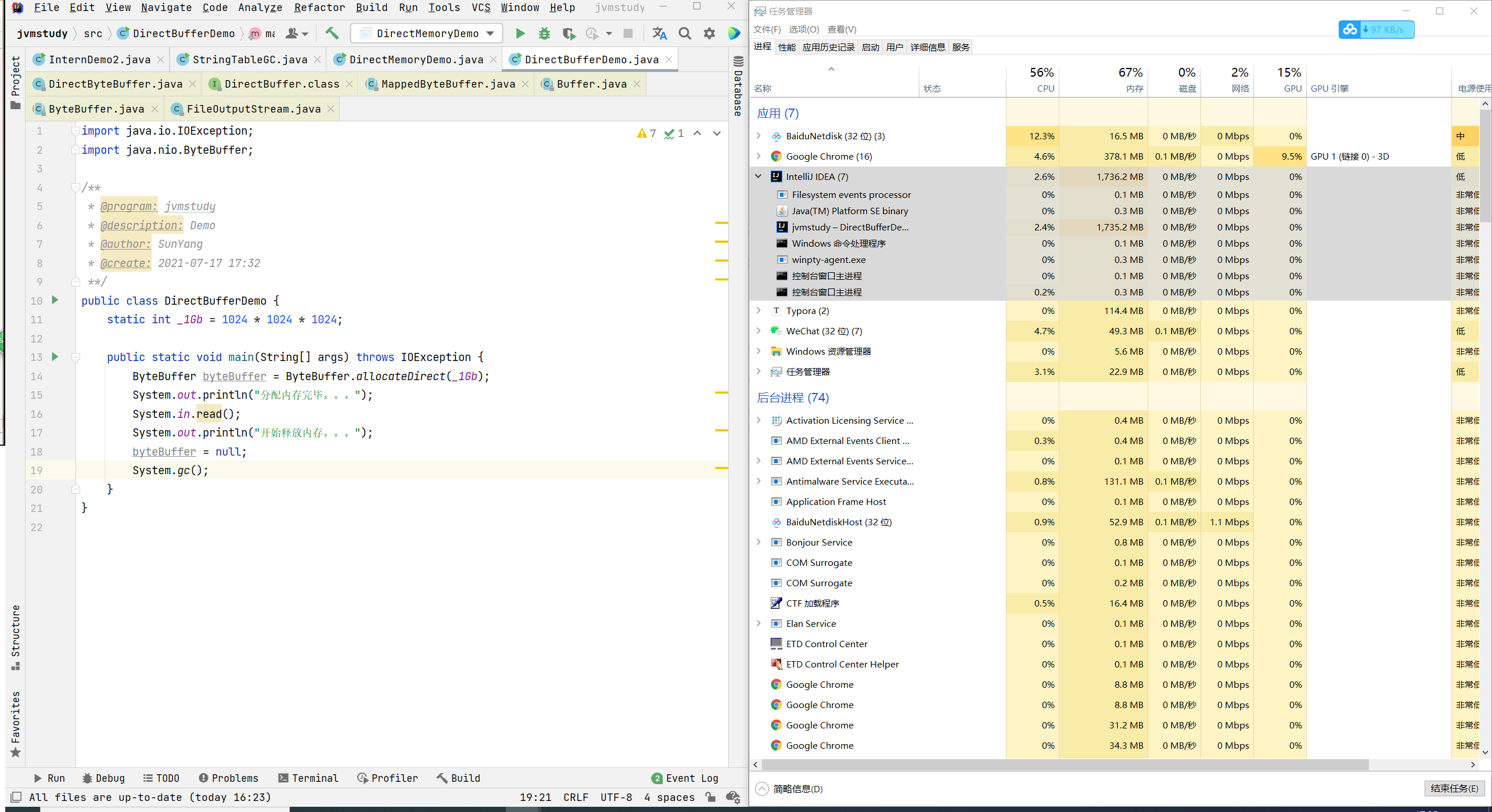Click the Baidu Netdisk speed floating widget

[1376, 29]
